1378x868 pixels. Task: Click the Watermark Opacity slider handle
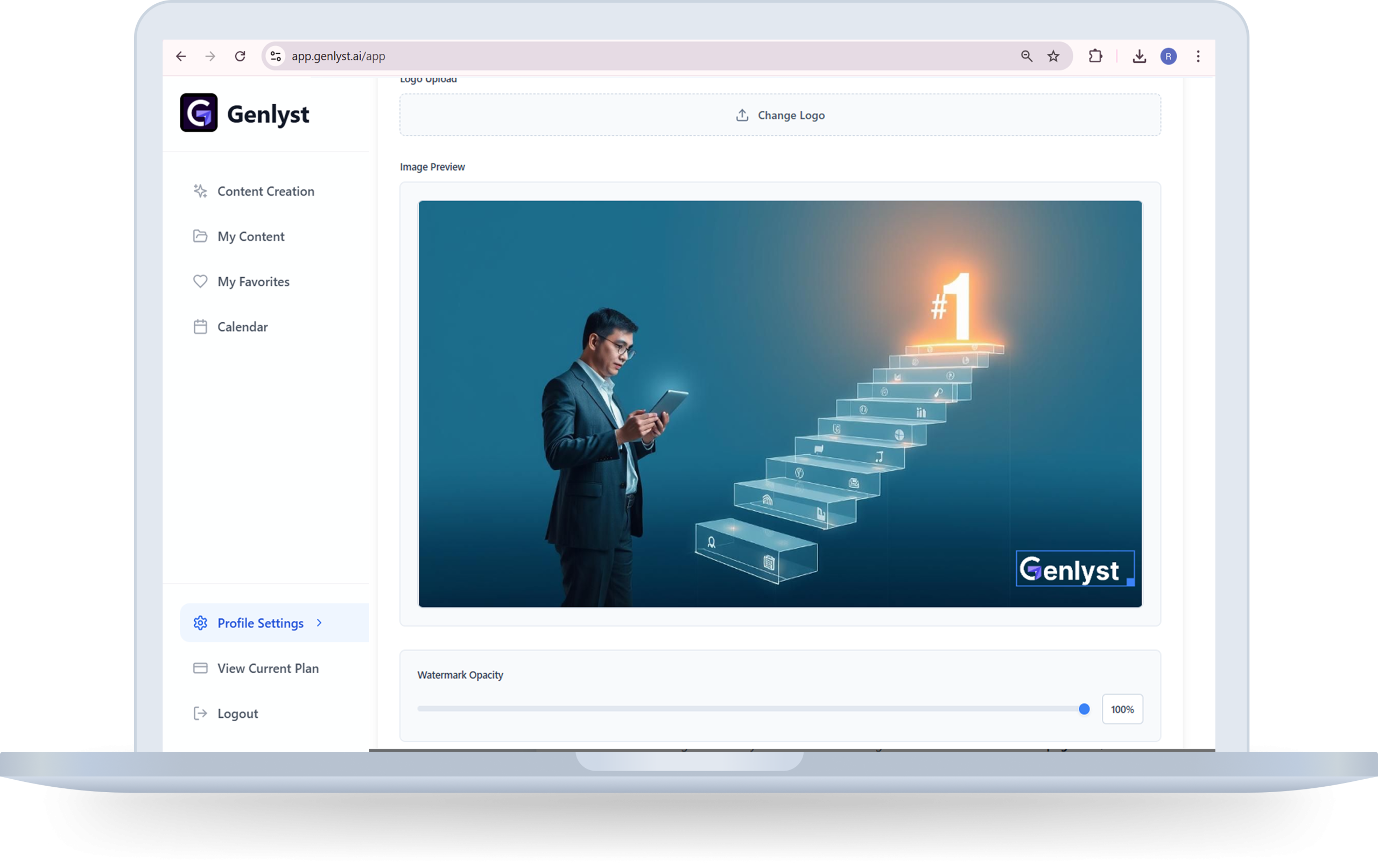(x=1084, y=709)
